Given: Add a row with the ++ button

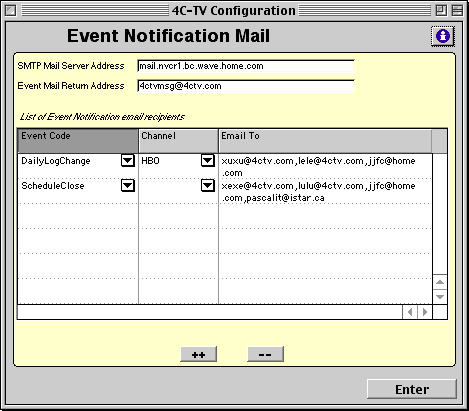Looking at the screenshot, I should [x=199, y=354].
